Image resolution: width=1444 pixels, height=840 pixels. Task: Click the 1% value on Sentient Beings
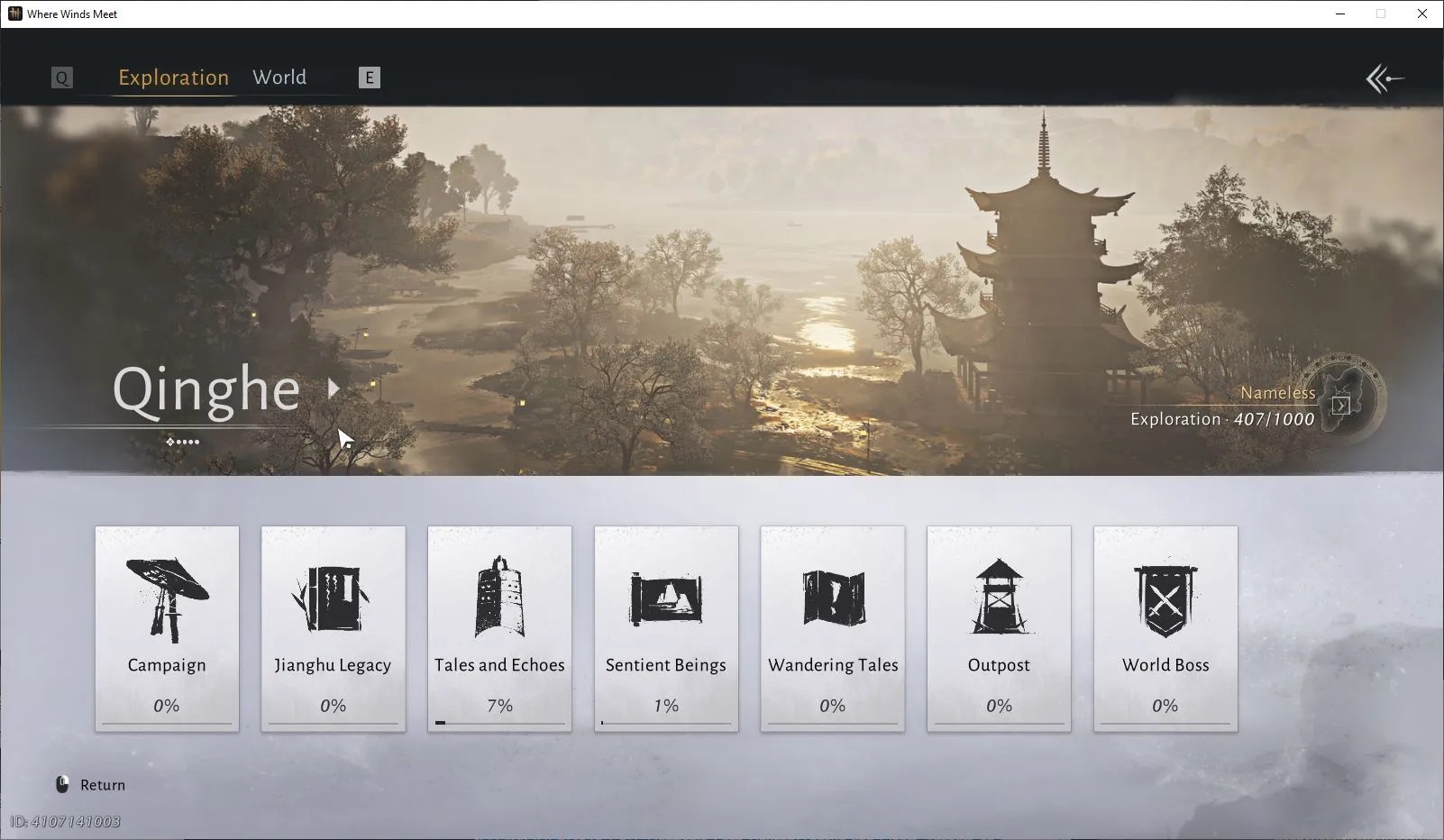666,706
